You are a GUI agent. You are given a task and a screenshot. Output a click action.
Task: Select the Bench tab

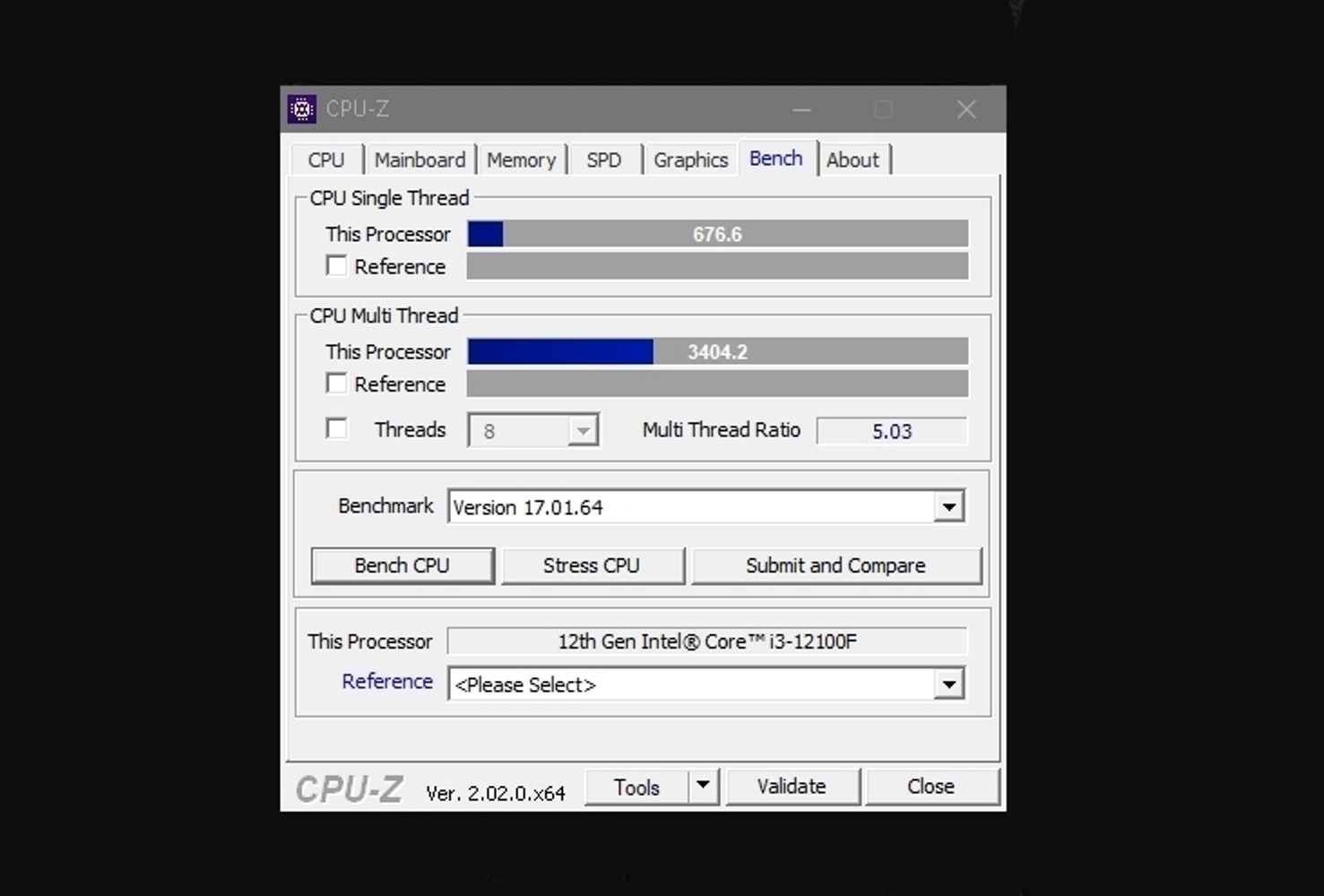[x=776, y=159]
